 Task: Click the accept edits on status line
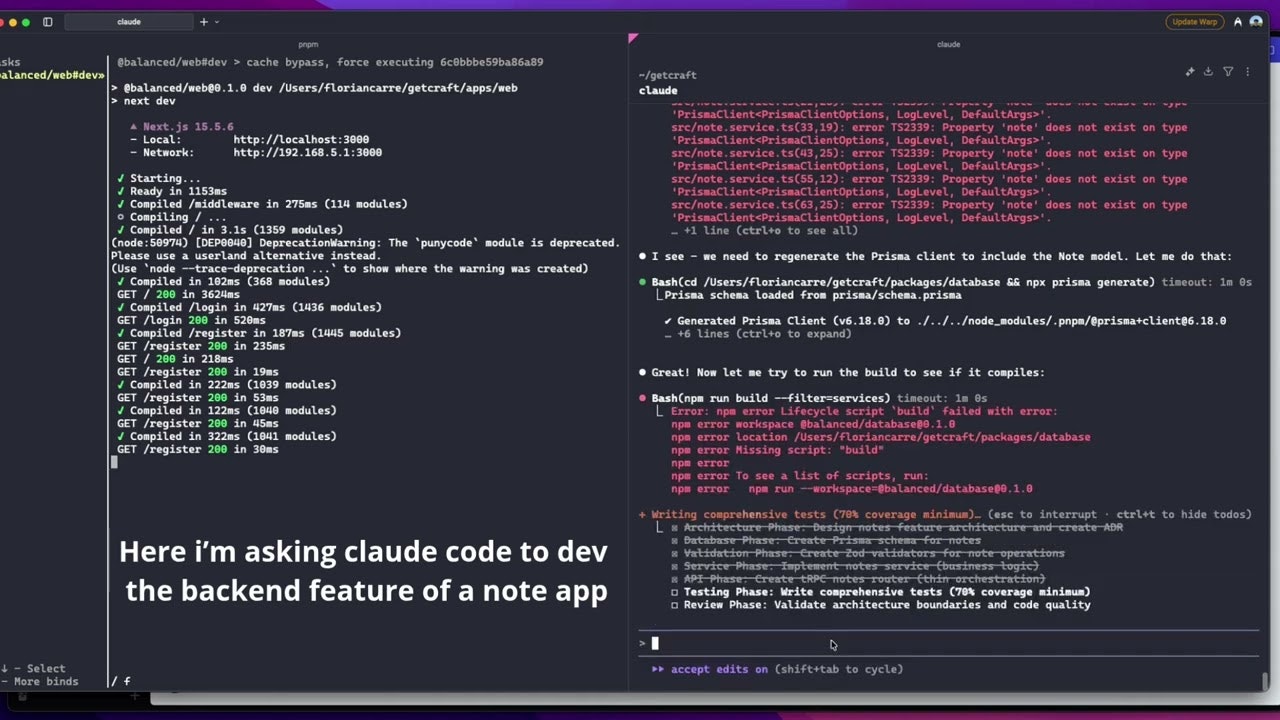pyautogui.click(x=777, y=669)
